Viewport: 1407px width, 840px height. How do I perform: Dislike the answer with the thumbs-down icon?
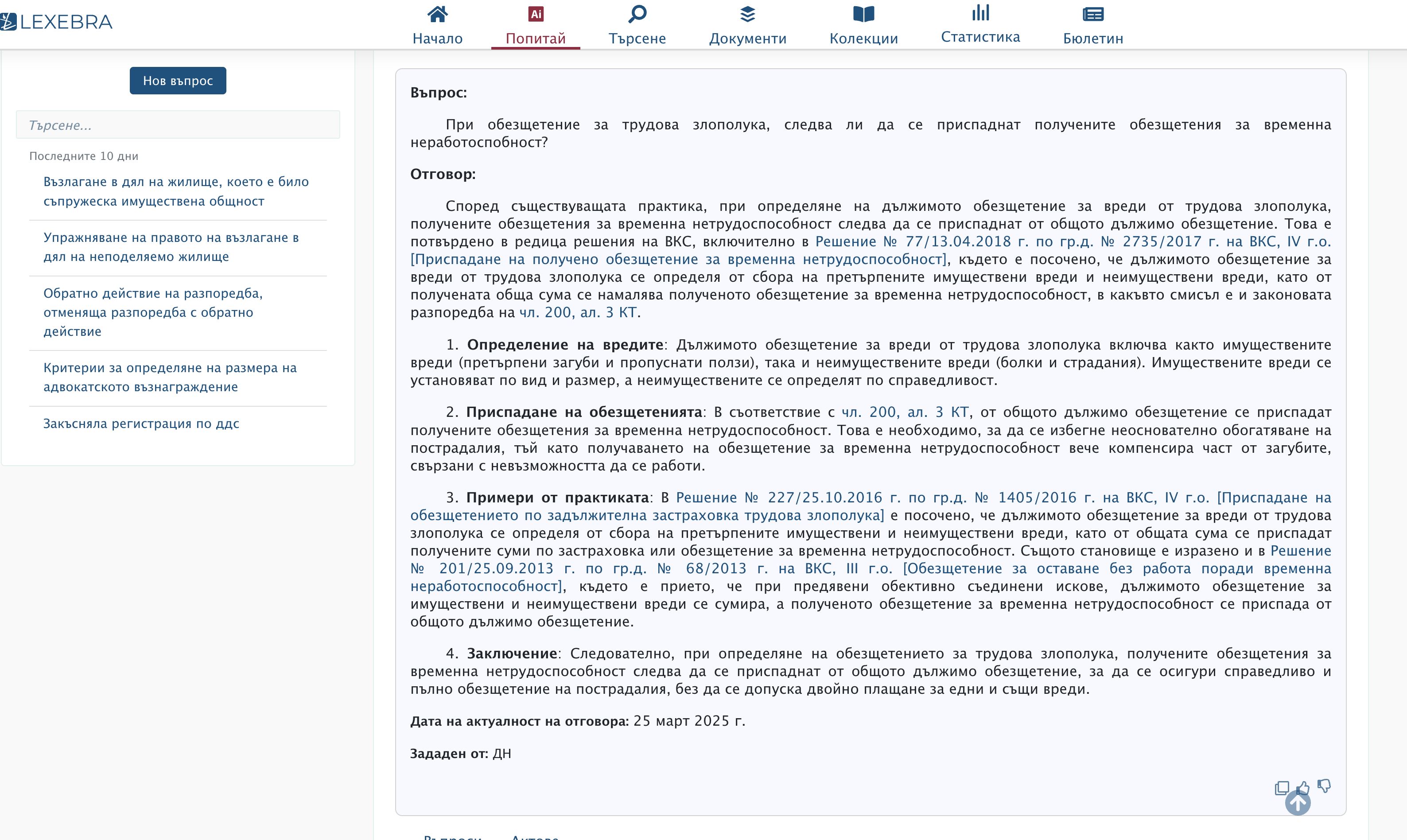[1324, 786]
